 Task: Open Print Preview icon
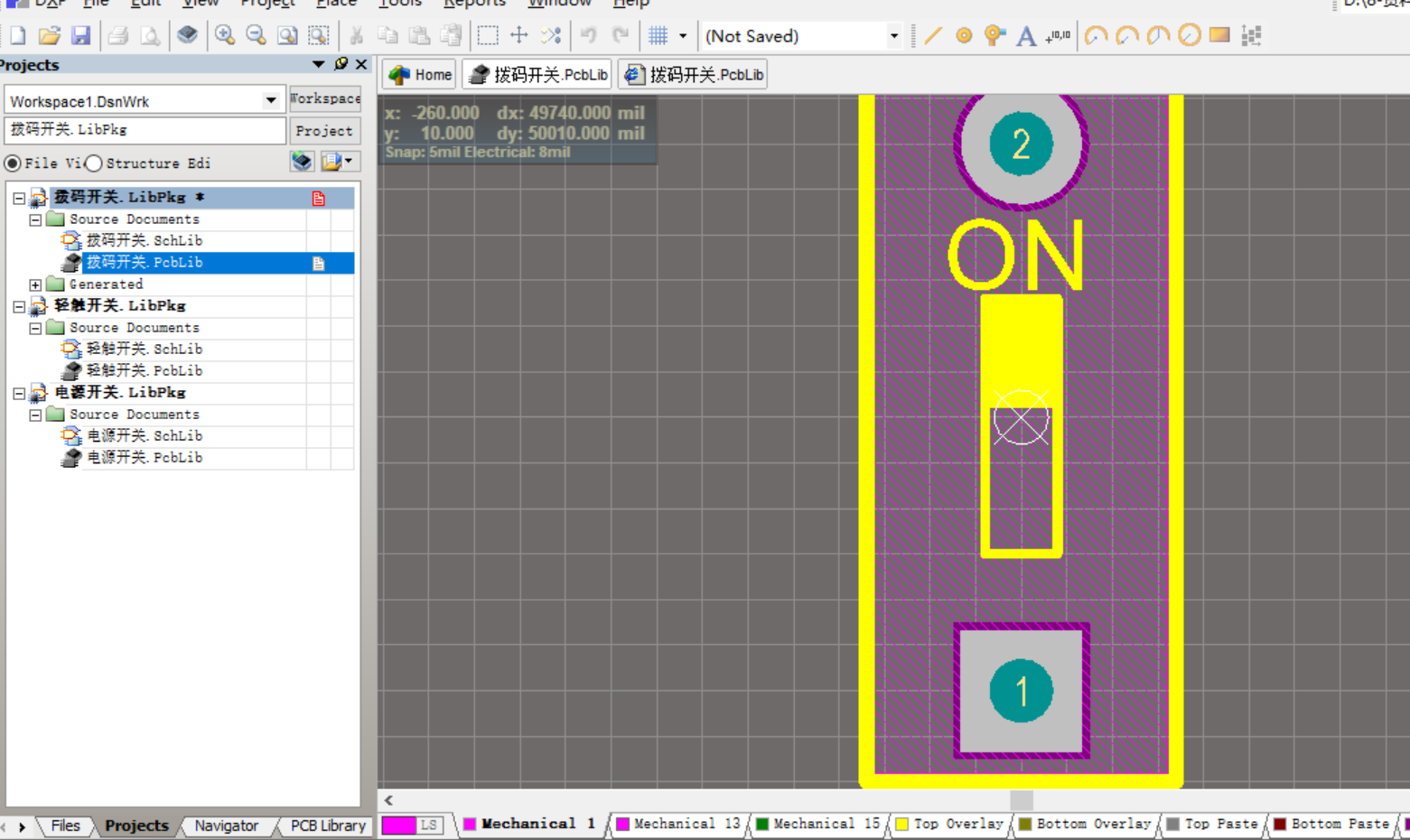click(150, 36)
